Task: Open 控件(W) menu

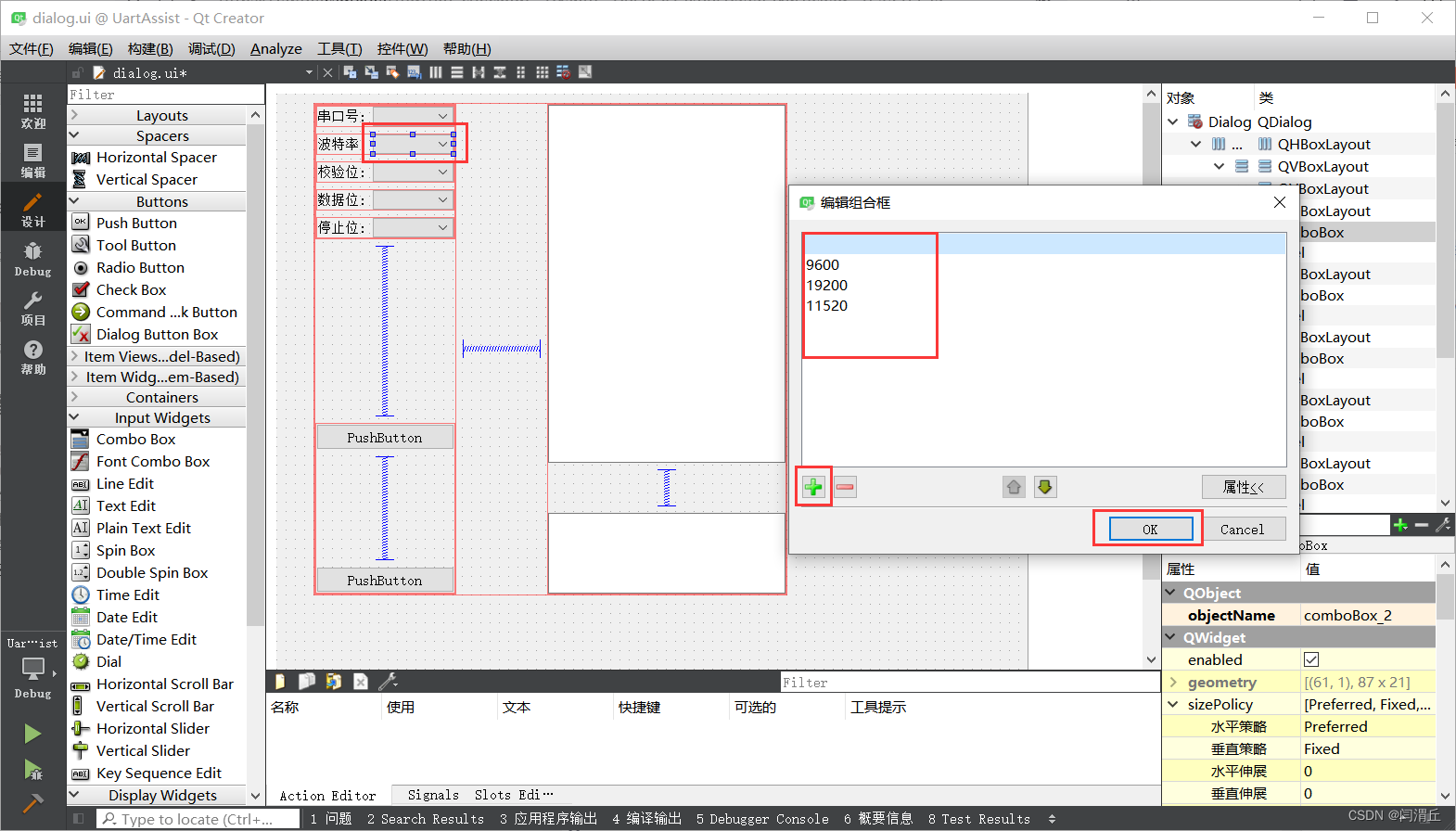Action: coord(402,49)
